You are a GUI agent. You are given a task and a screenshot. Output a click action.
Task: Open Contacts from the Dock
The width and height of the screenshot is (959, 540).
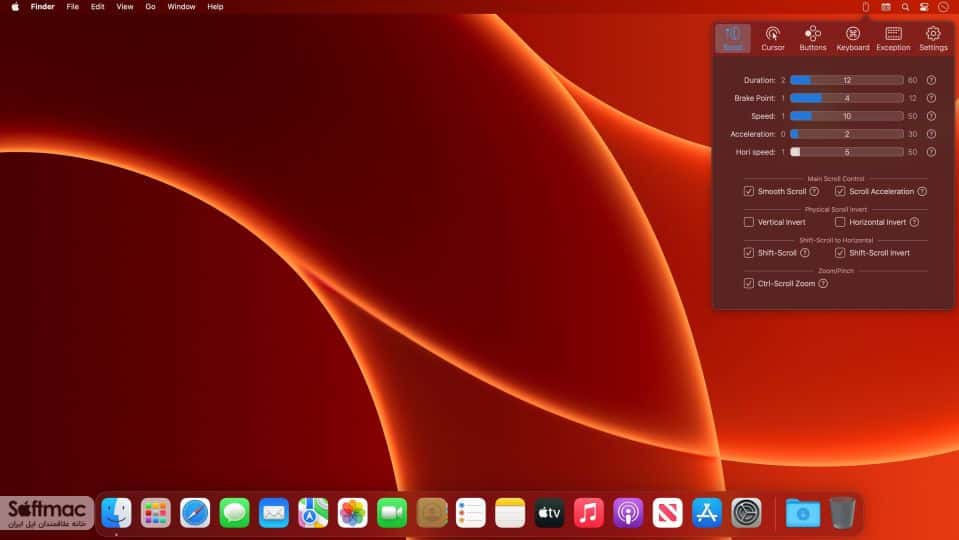point(432,512)
